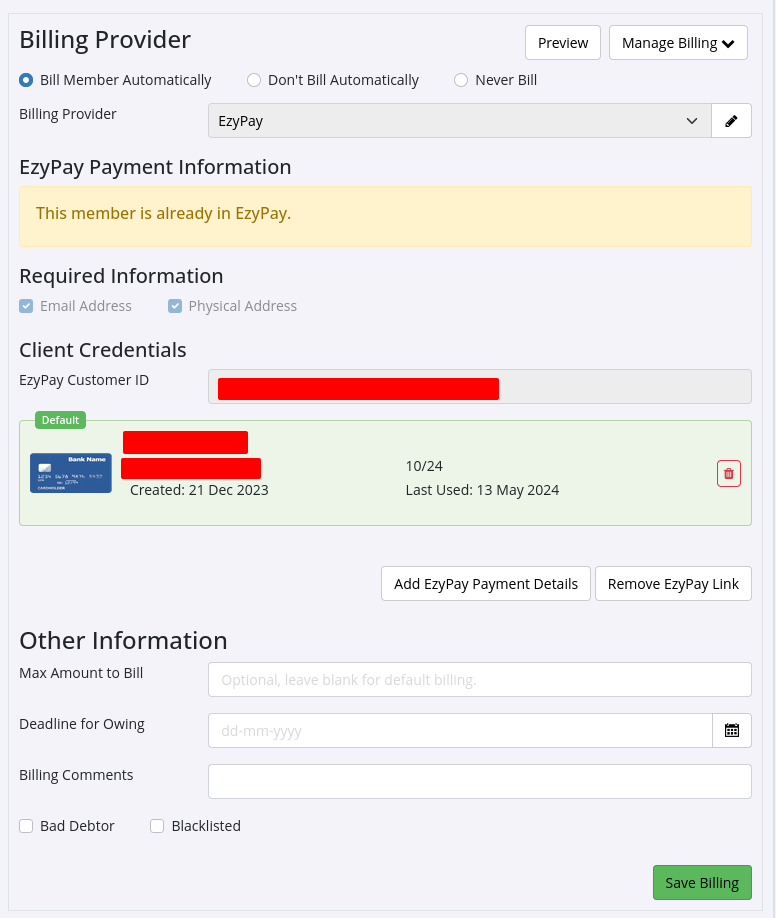This screenshot has width=776, height=918.
Task: Click the bank card thumbnail image
Action: click(71, 473)
